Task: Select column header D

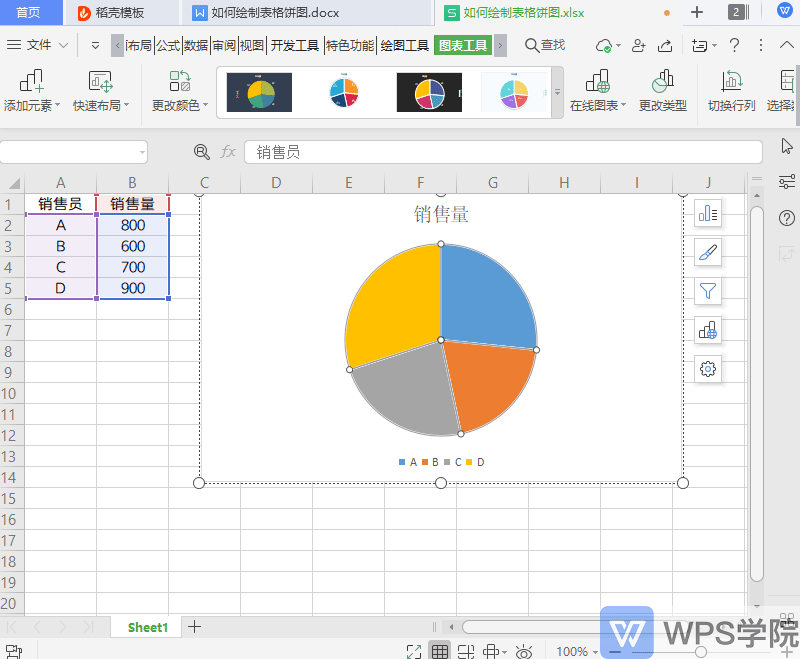Action: pyautogui.click(x=276, y=182)
